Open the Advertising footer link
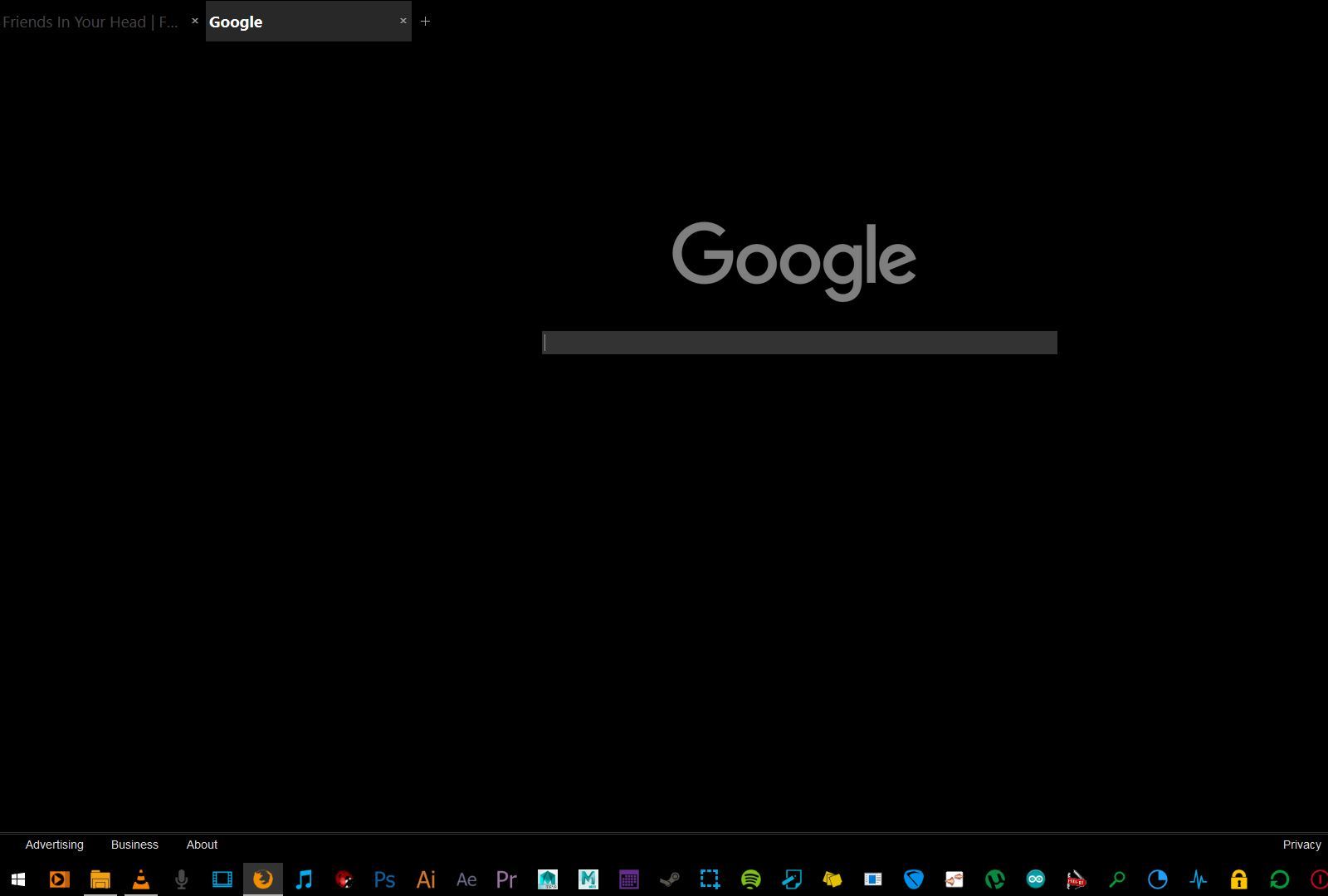The height and width of the screenshot is (896, 1328). click(55, 845)
